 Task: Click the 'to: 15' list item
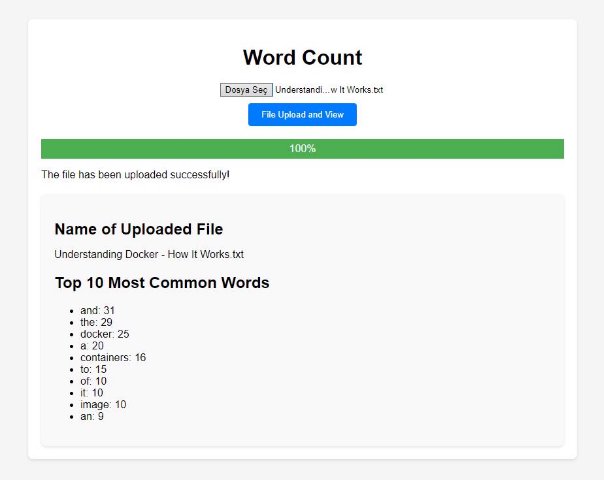[x=93, y=369]
